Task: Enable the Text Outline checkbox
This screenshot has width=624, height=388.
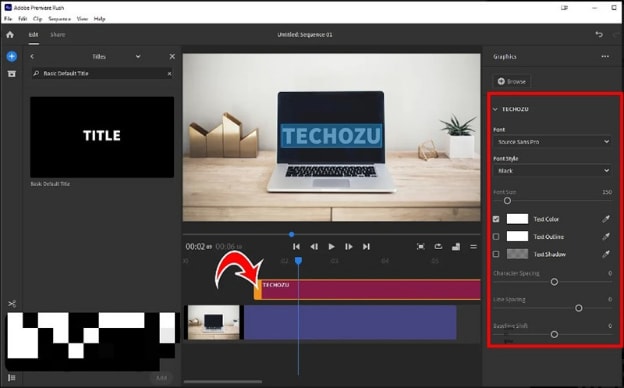Action: pyautogui.click(x=496, y=236)
